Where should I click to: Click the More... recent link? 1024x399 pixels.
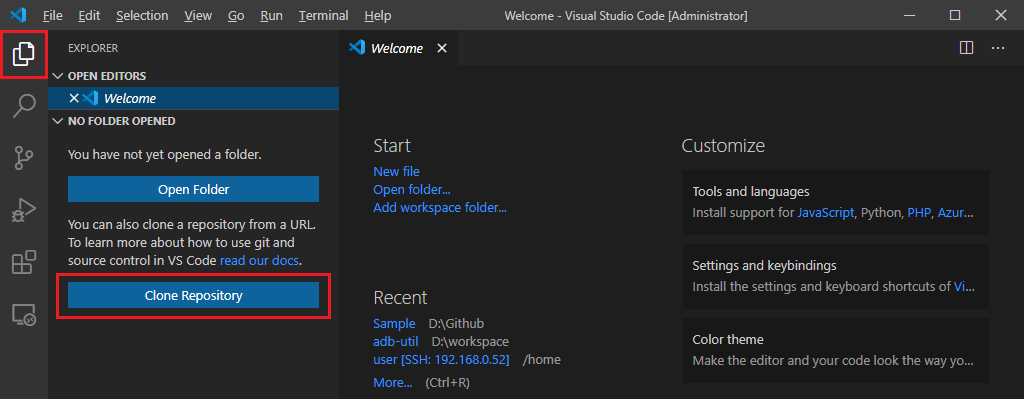click(x=392, y=382)
